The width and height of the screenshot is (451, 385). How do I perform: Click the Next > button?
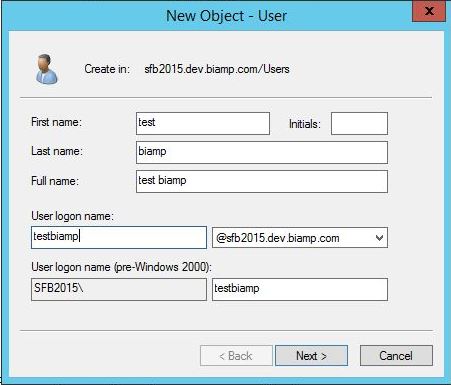pyautogui.click(x=311, y=356)
